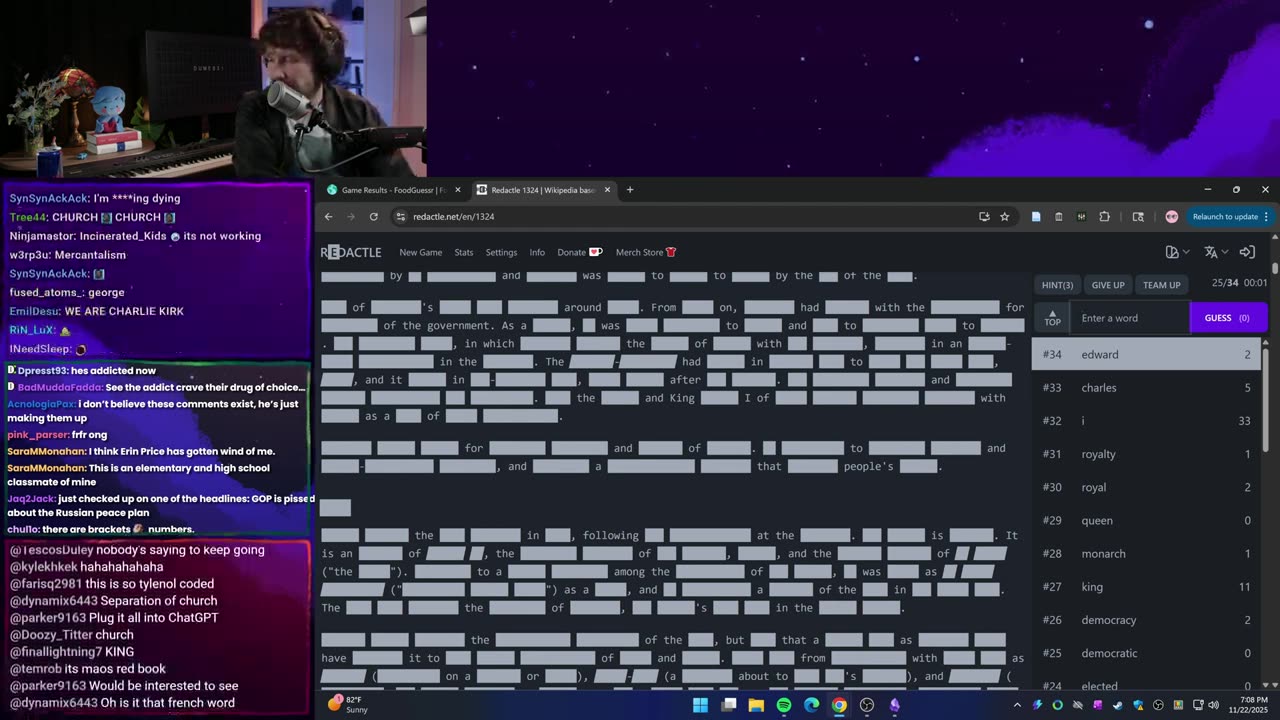Select guess row #27 king
The height and width of the screenshot is (720, 1280).
pyautogui.click(x=1146, y=587)
